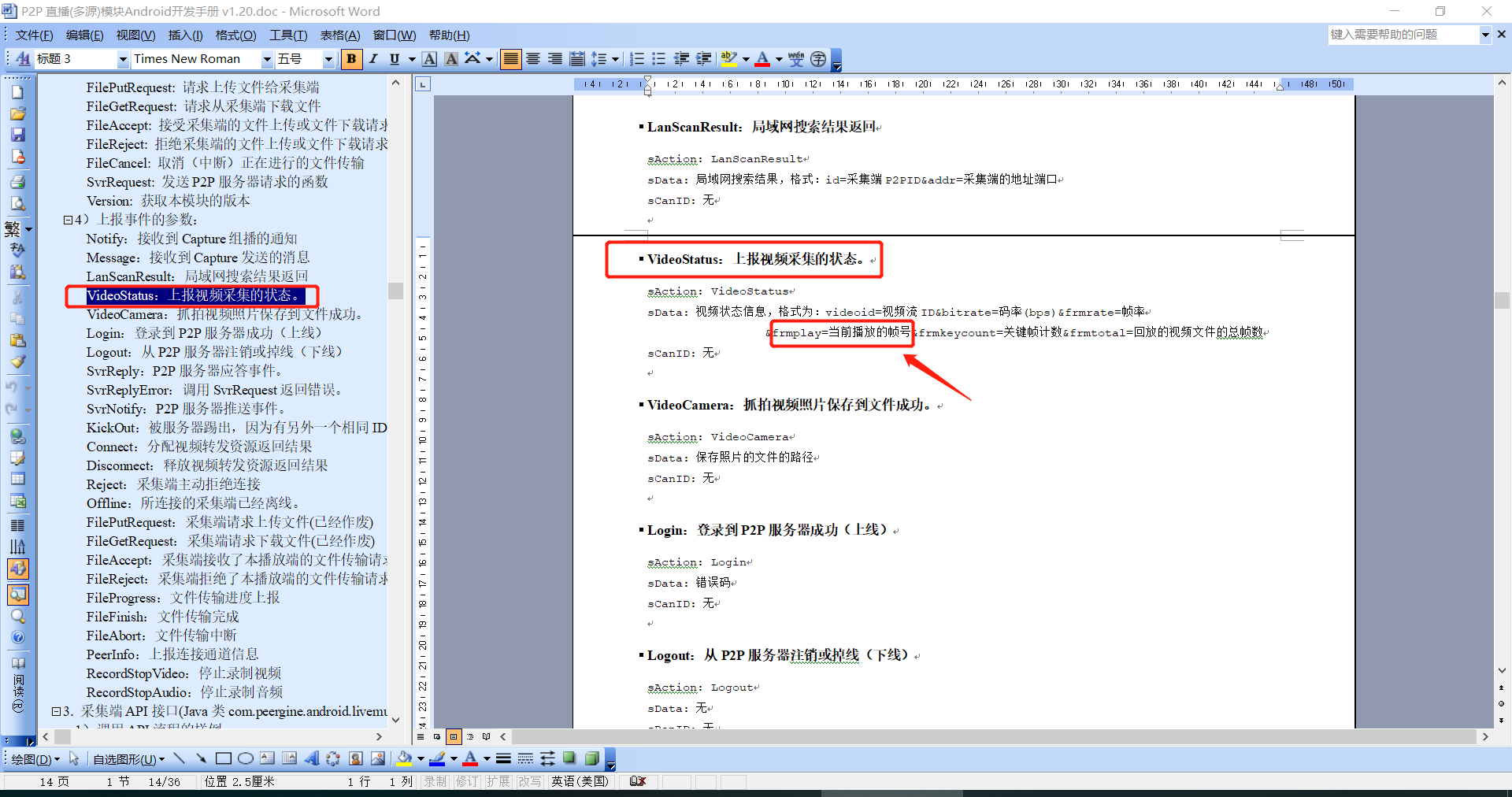Insert WordArt icon
Viewport: 1512px width, 797px height.
[312, 758]
